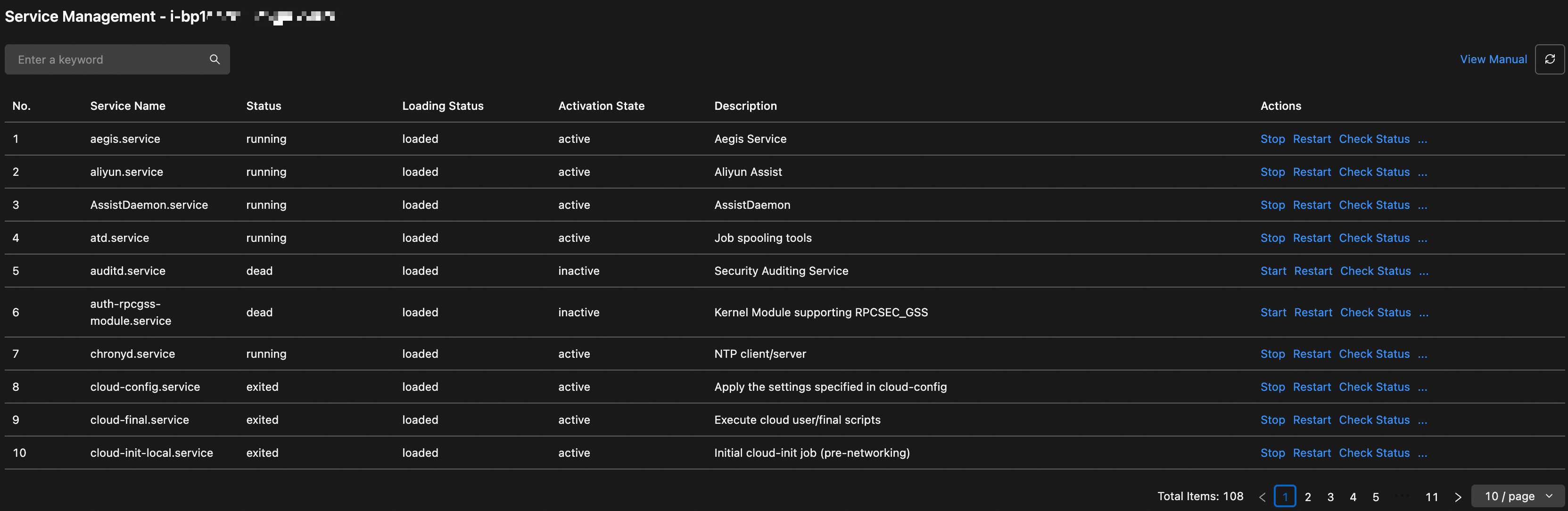Open more actions for chronyd.service
1568x511 pixels.
click(1422, 354)
